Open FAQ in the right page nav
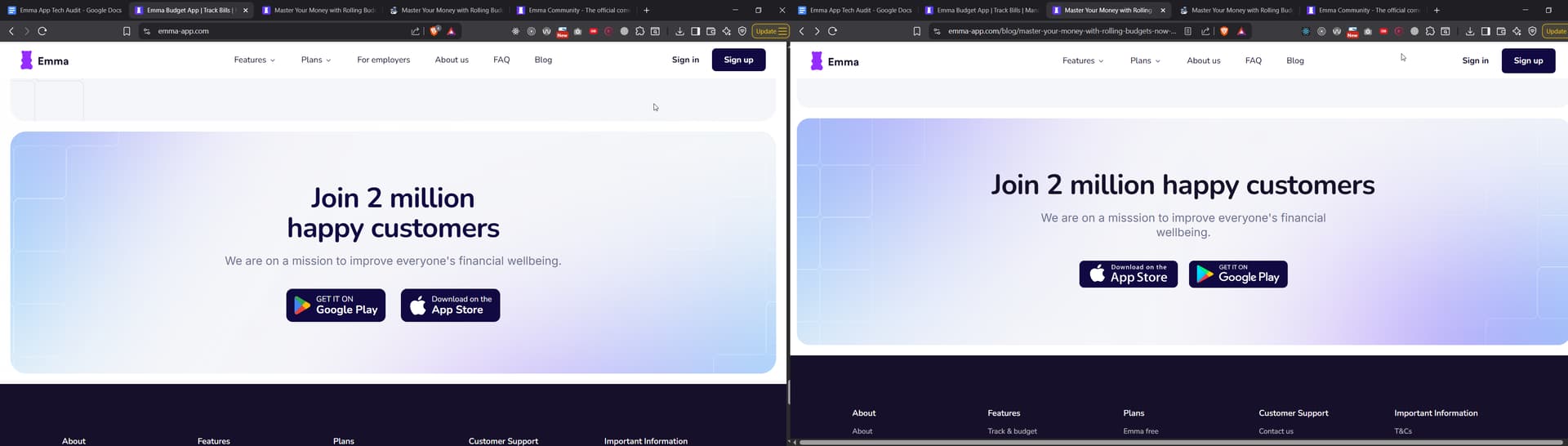This screenshot has height=446, width=1568. coord(1254,60)
